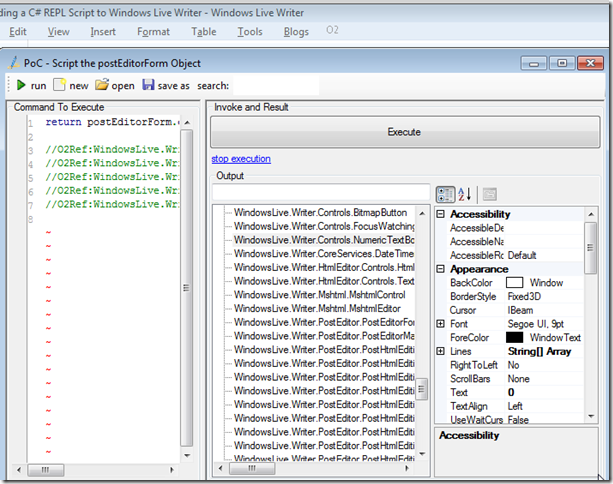The image size is (613, 484).
Task: Open the O2 menu
Action: coord(332,30)
